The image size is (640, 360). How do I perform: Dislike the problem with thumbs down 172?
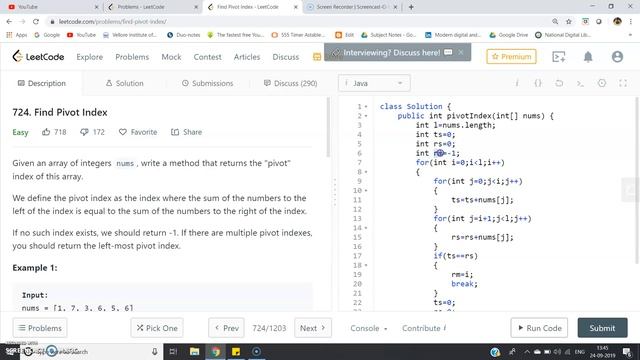click(x=84, y=132)
